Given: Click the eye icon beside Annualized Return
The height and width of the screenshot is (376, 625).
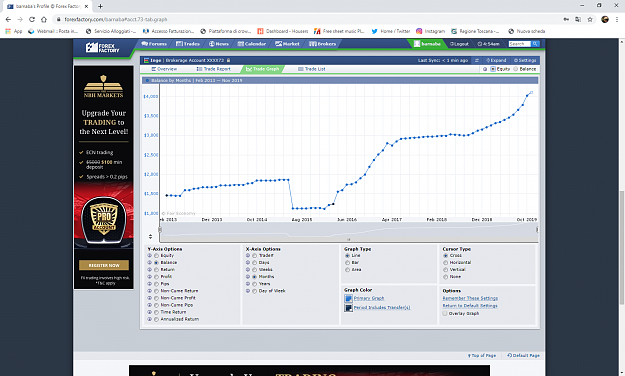Looking at the screenshot, I should click(149, 319).
